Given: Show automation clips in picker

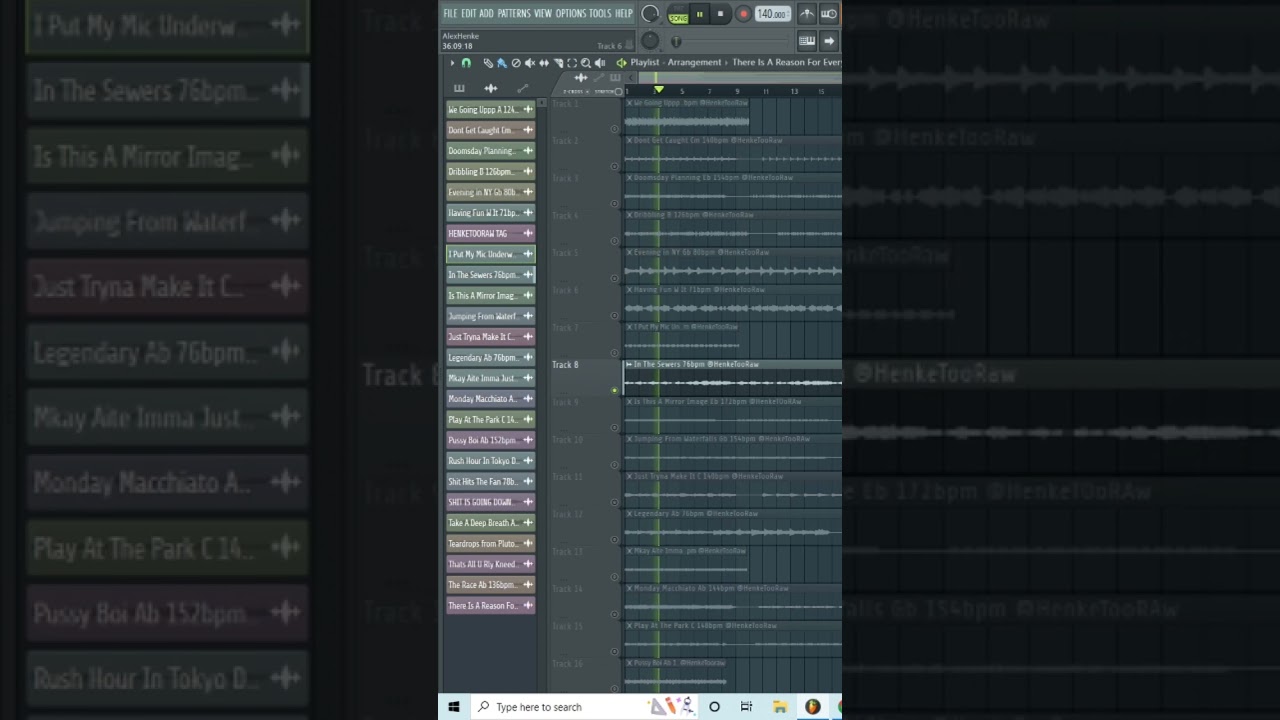Looking at the screenshot, I should (522, 89).
